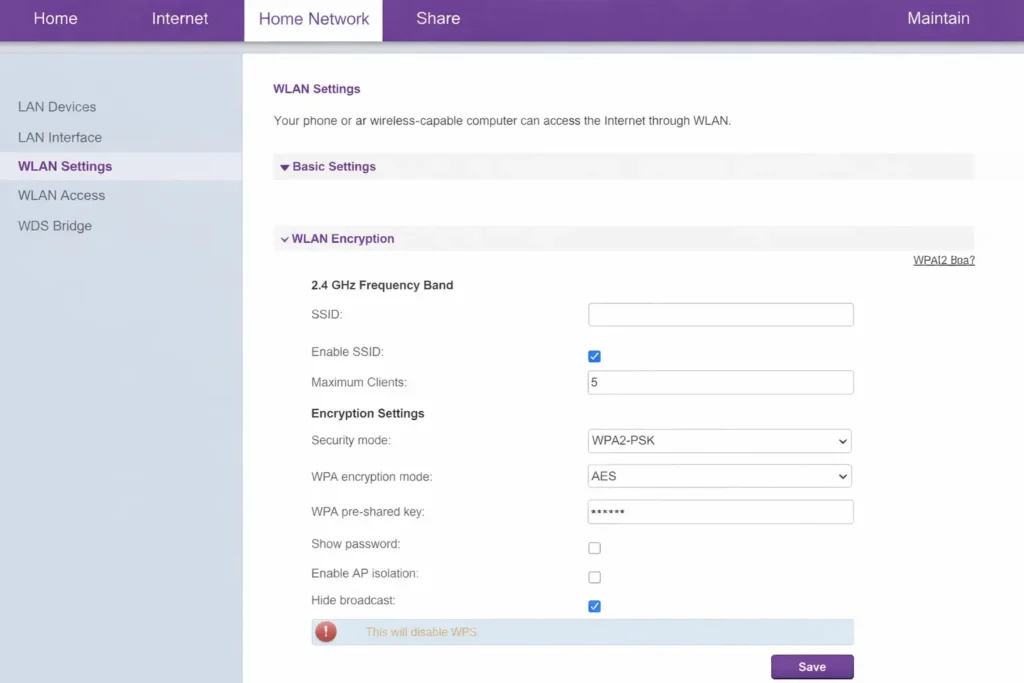The height and width of the screenshot is (683, 1024).
Task: Select WLAN Settings in sidebar
Action: coord(121,167)
